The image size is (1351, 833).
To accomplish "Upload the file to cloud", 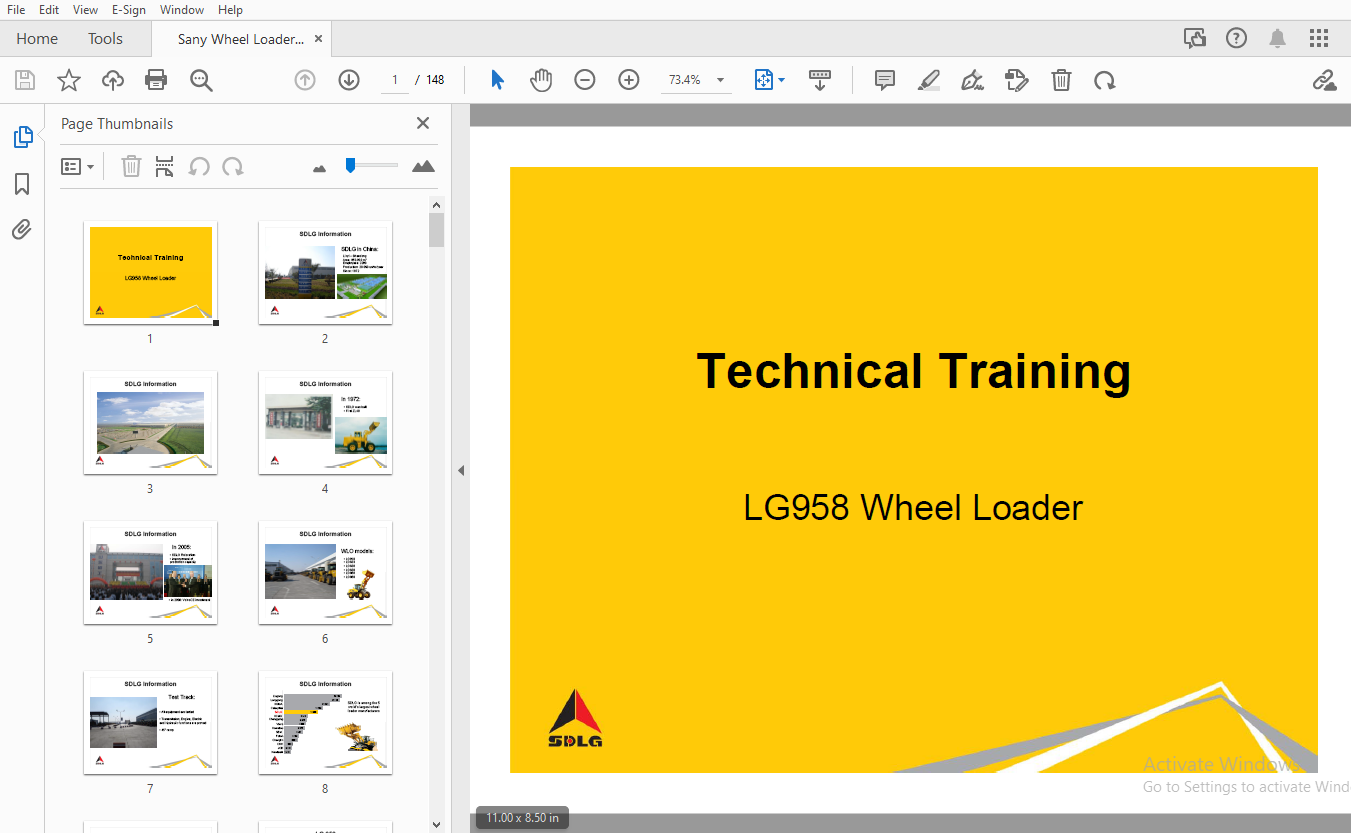I will (x=113, y=80).
